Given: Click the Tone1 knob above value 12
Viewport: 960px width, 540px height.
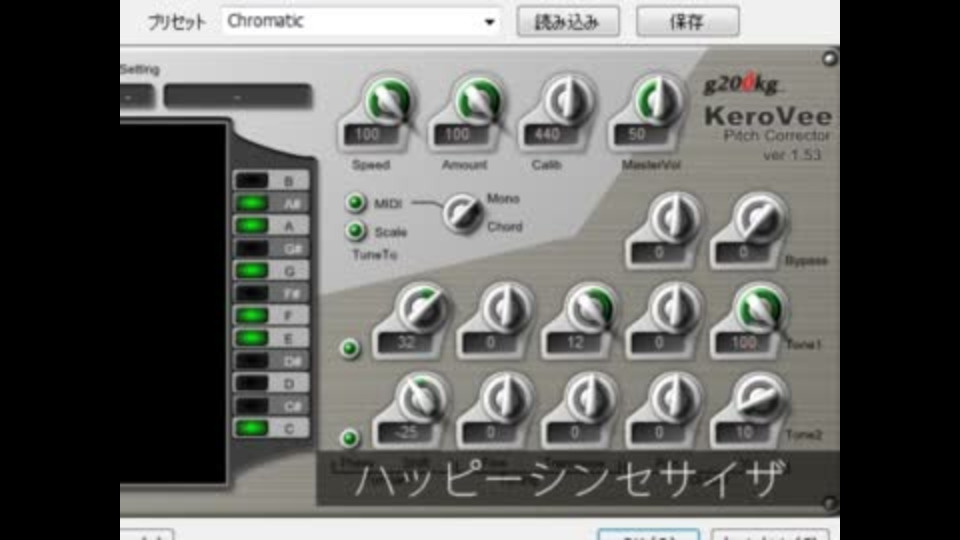Looking at the screenshot, I should pos(590,309).
